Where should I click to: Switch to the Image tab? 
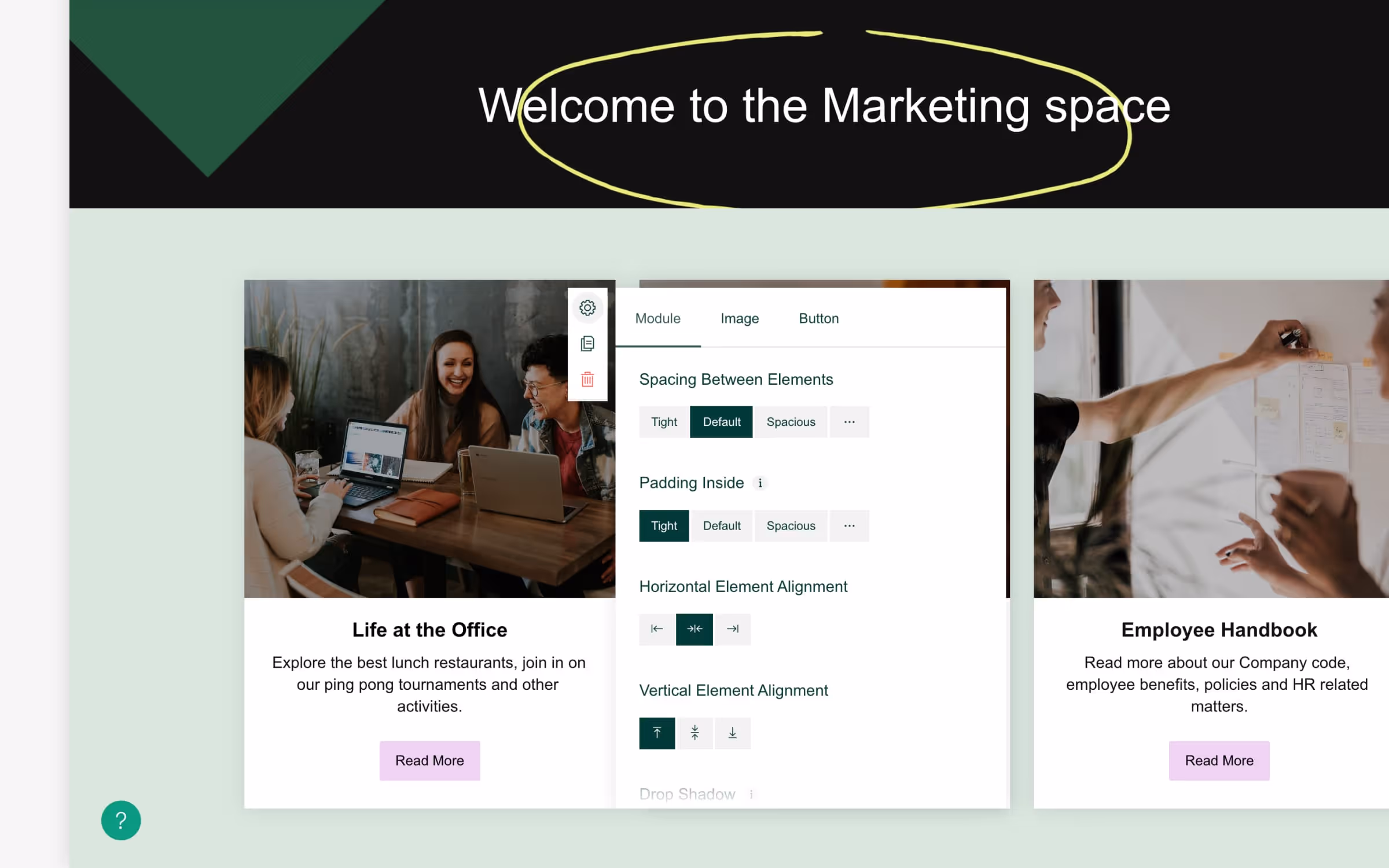[740, 318]
